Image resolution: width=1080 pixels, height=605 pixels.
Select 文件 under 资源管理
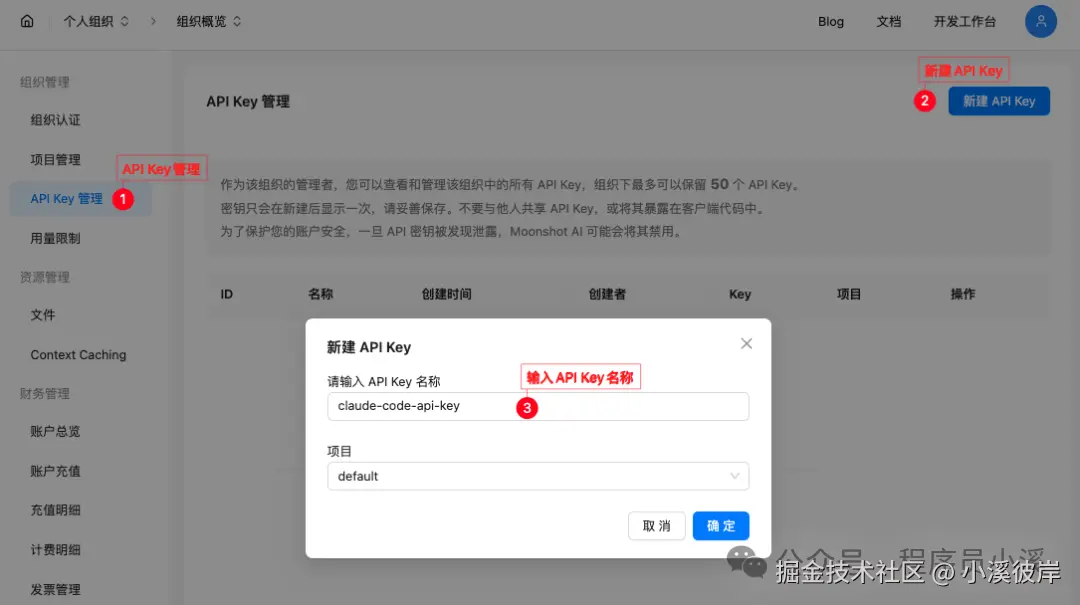pyautogui.click(x=43, y=315)
